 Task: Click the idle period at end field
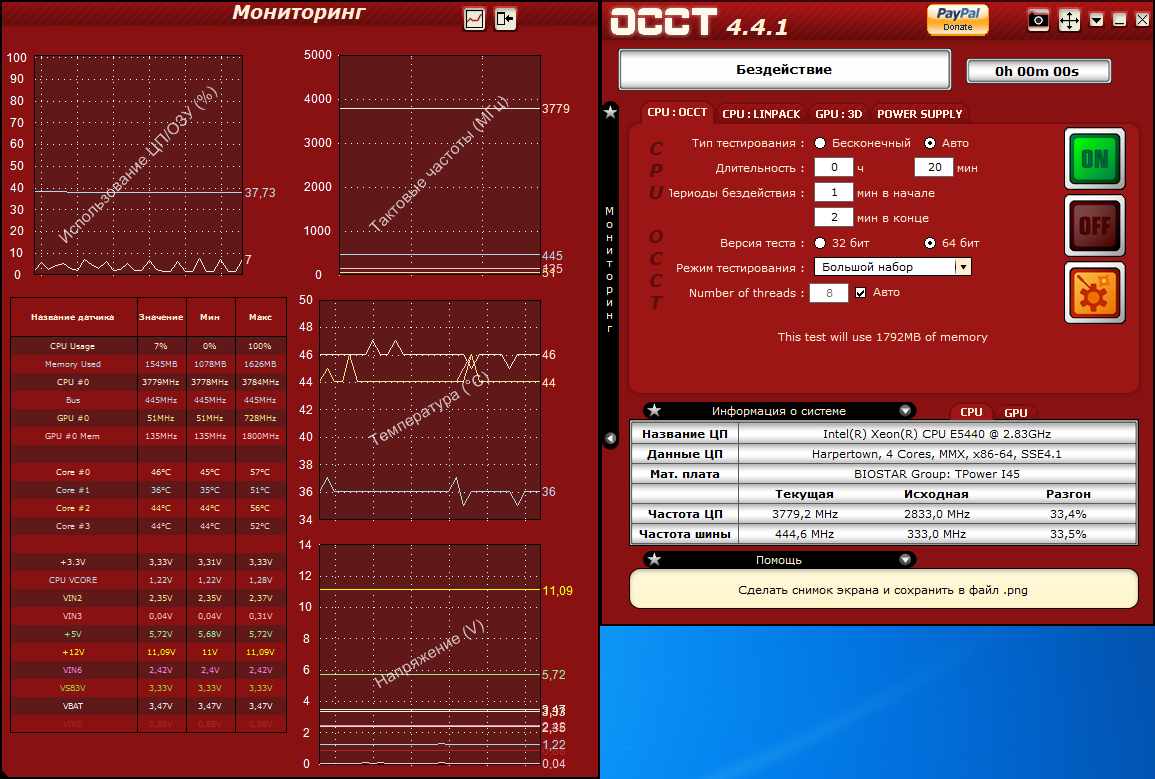pos(834,217)
